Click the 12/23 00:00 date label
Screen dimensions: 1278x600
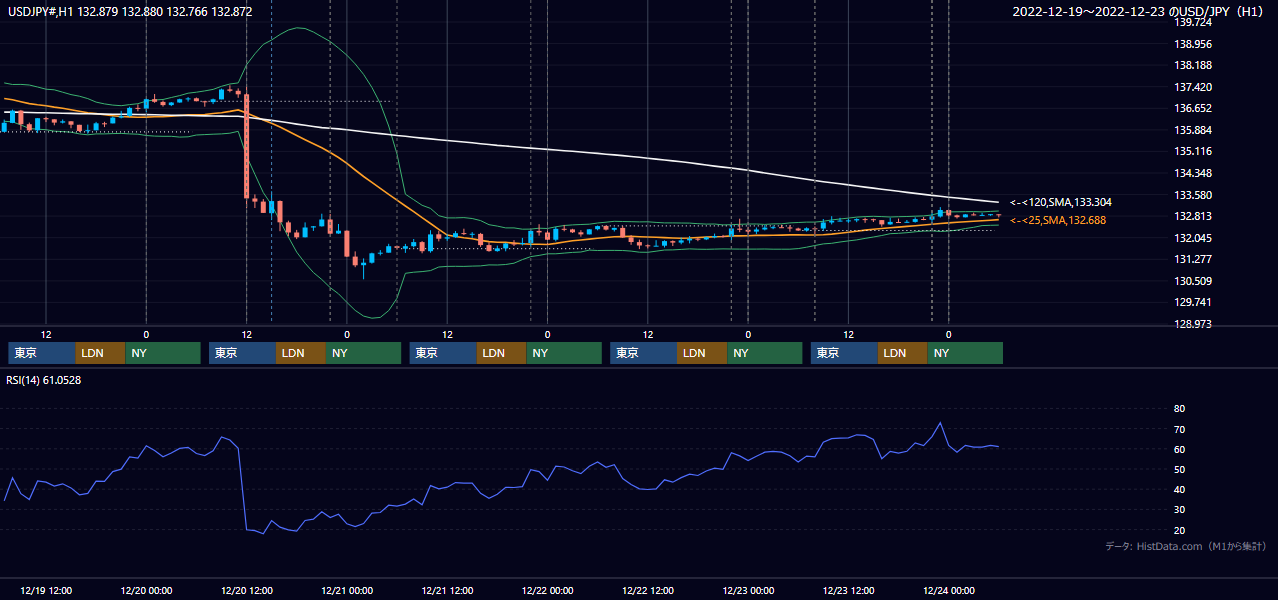(x=749, y=590)
